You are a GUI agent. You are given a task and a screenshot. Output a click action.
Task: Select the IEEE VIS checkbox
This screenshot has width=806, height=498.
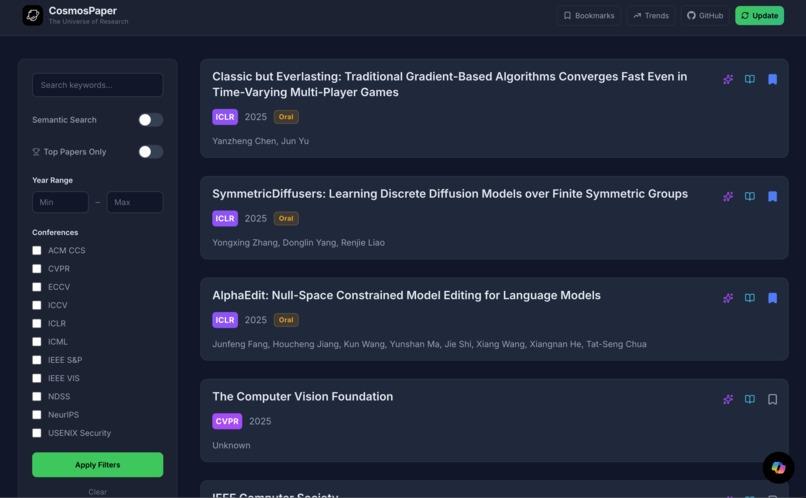tap(36, 378)
